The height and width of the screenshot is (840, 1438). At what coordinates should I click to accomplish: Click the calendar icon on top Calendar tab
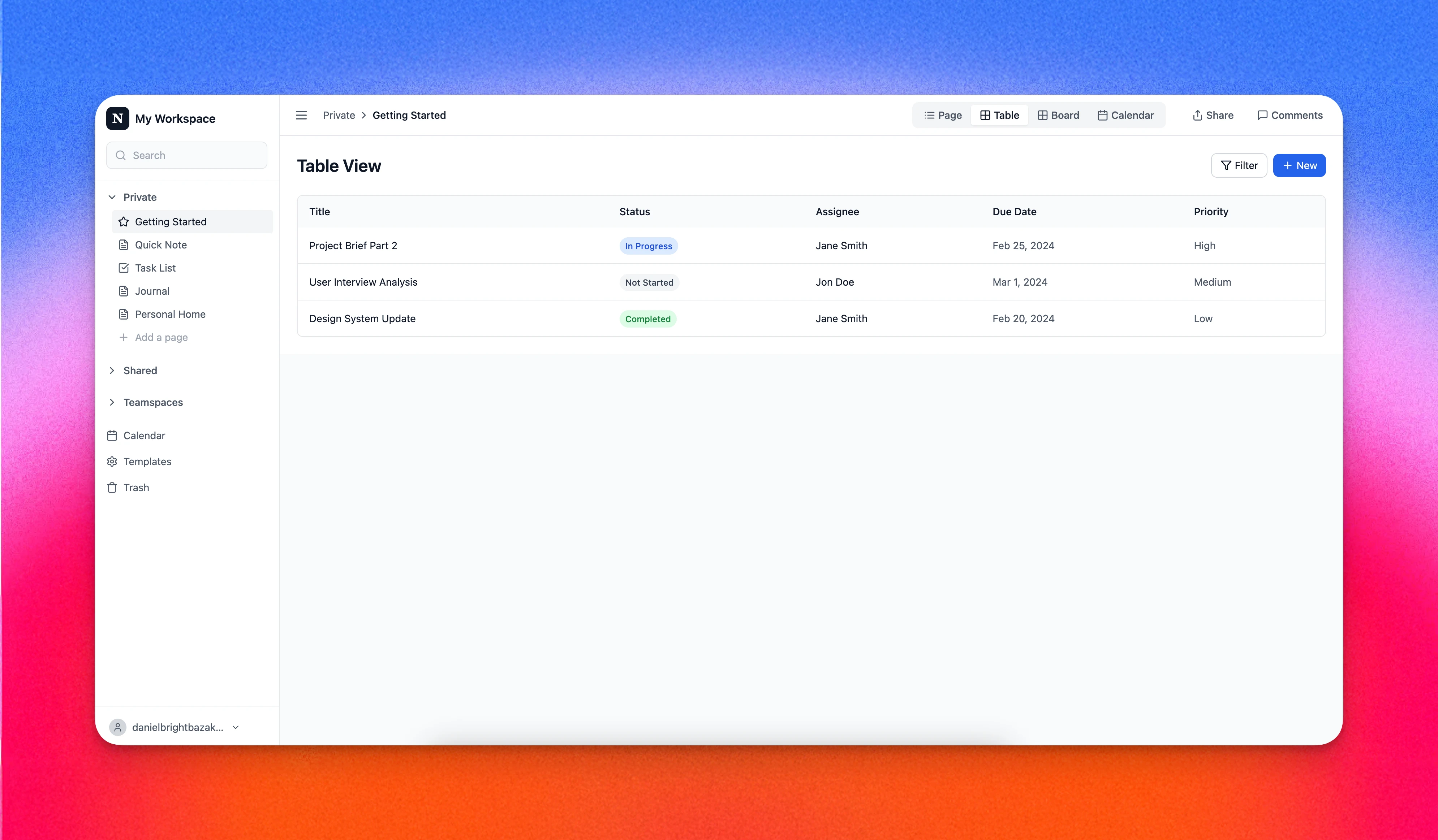click(x=1102, y=115)
